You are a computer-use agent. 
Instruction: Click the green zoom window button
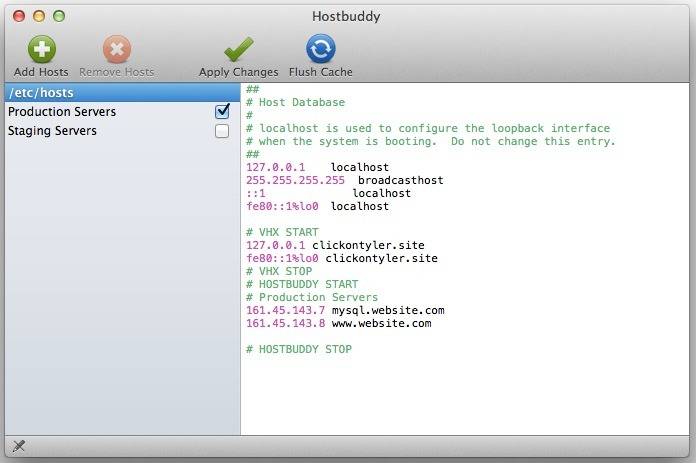tap(59, 16)
